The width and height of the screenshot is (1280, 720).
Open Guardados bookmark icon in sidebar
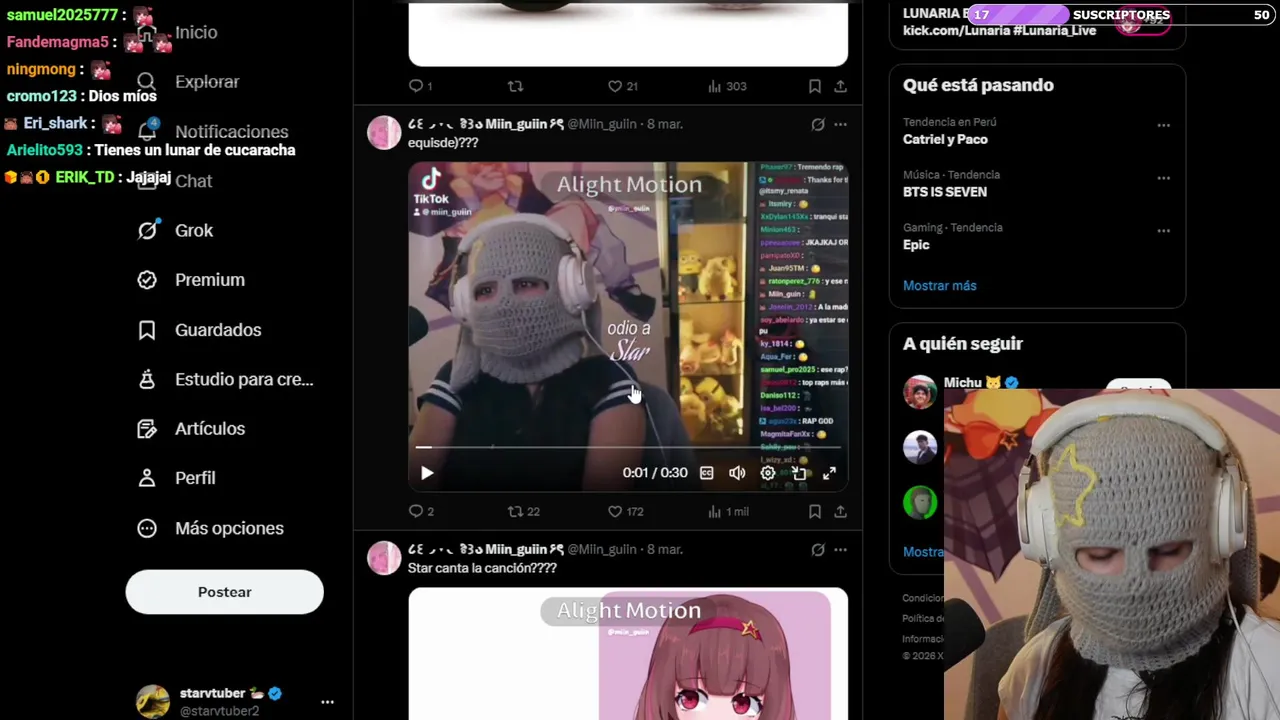pyautogui.click(x=147, y=330)
